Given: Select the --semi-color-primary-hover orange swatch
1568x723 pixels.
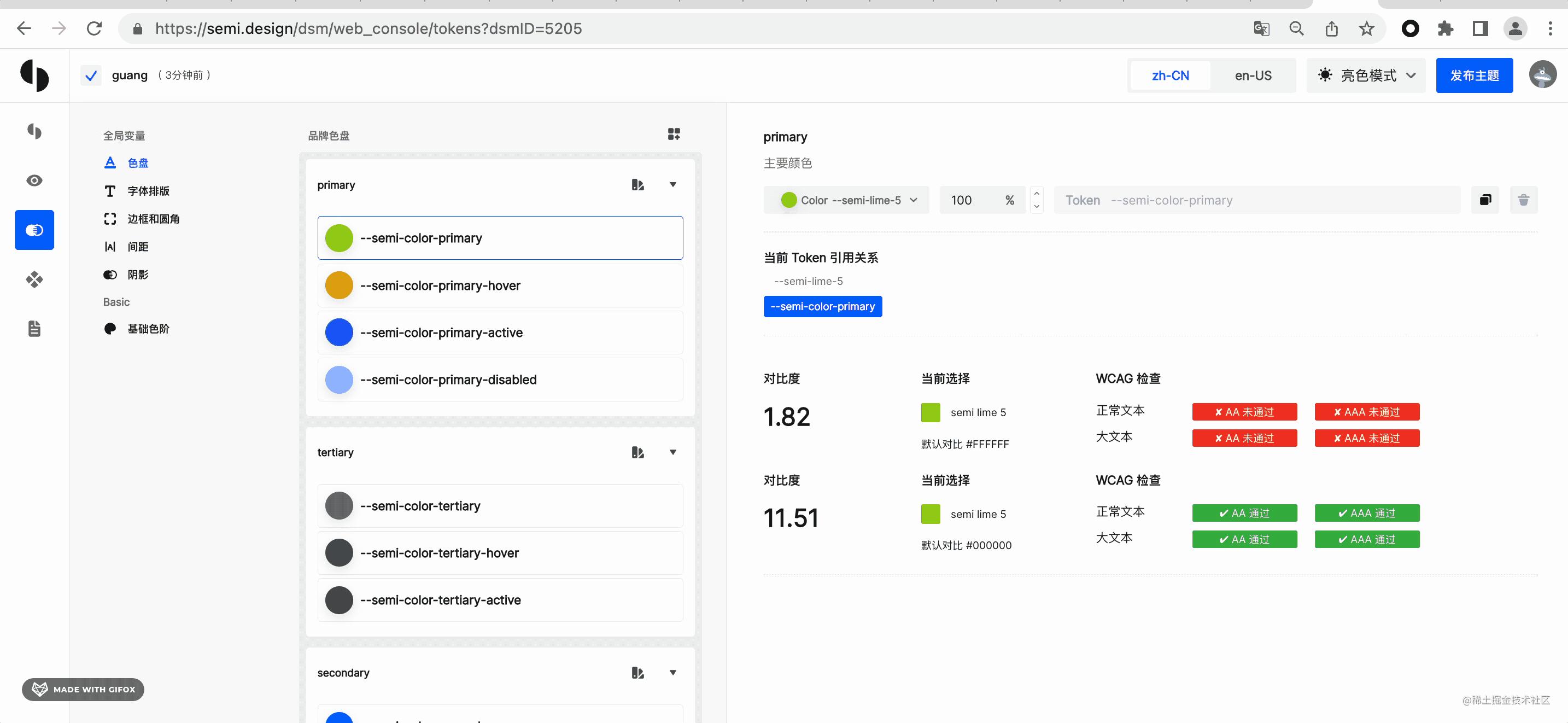Looking at the screenshot, I should [x=339, y=285].
